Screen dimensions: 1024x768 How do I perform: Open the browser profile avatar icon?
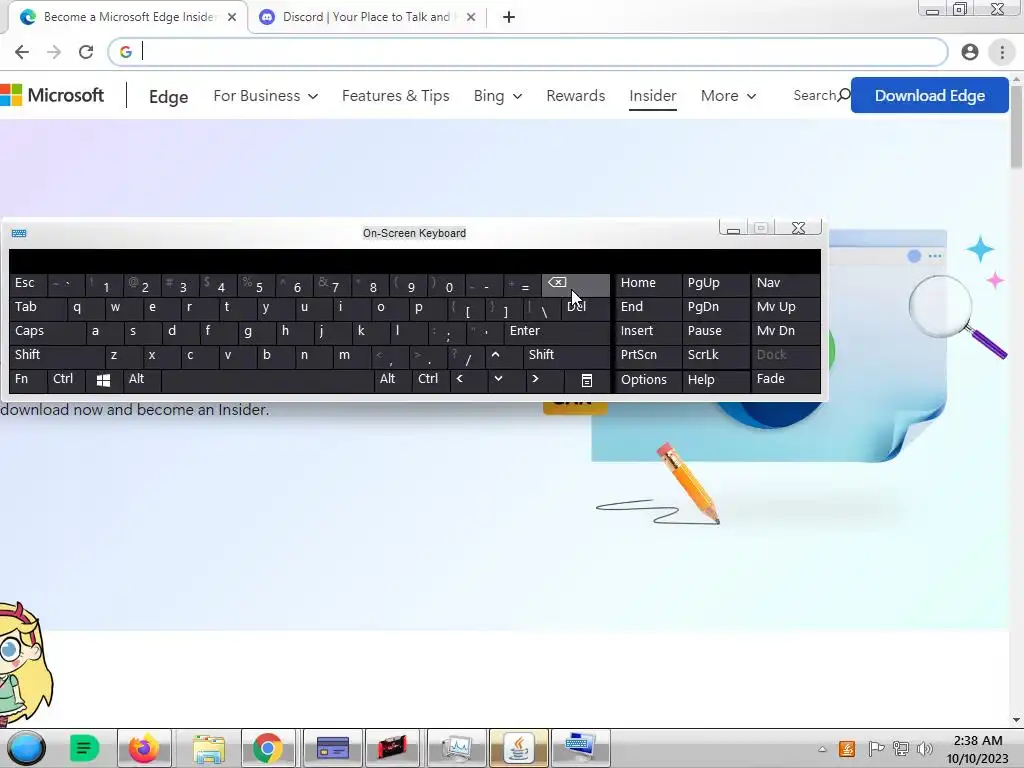[x=970, y=52]
